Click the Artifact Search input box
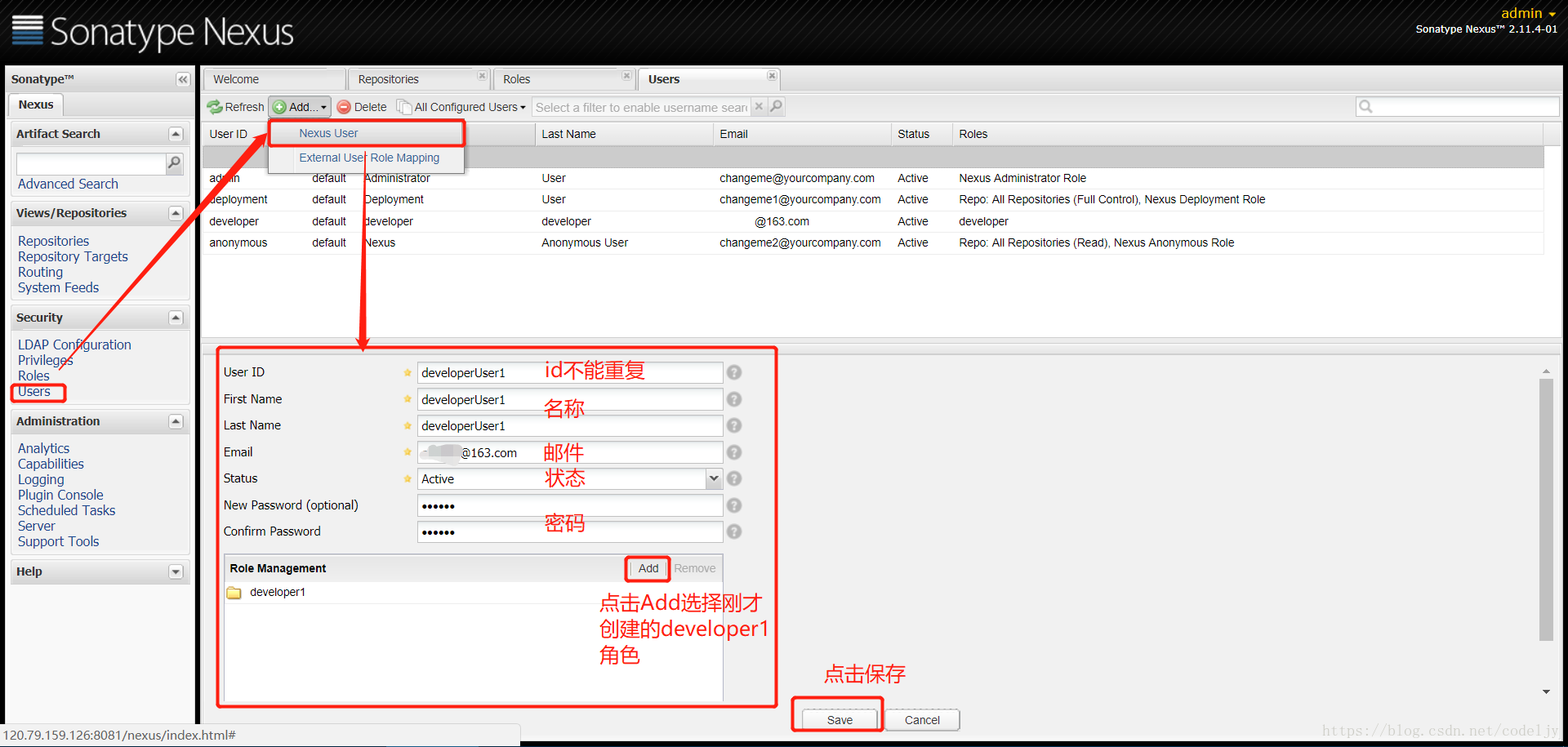This screenshot has width=1568, height=747. click(x=91, y=163)
